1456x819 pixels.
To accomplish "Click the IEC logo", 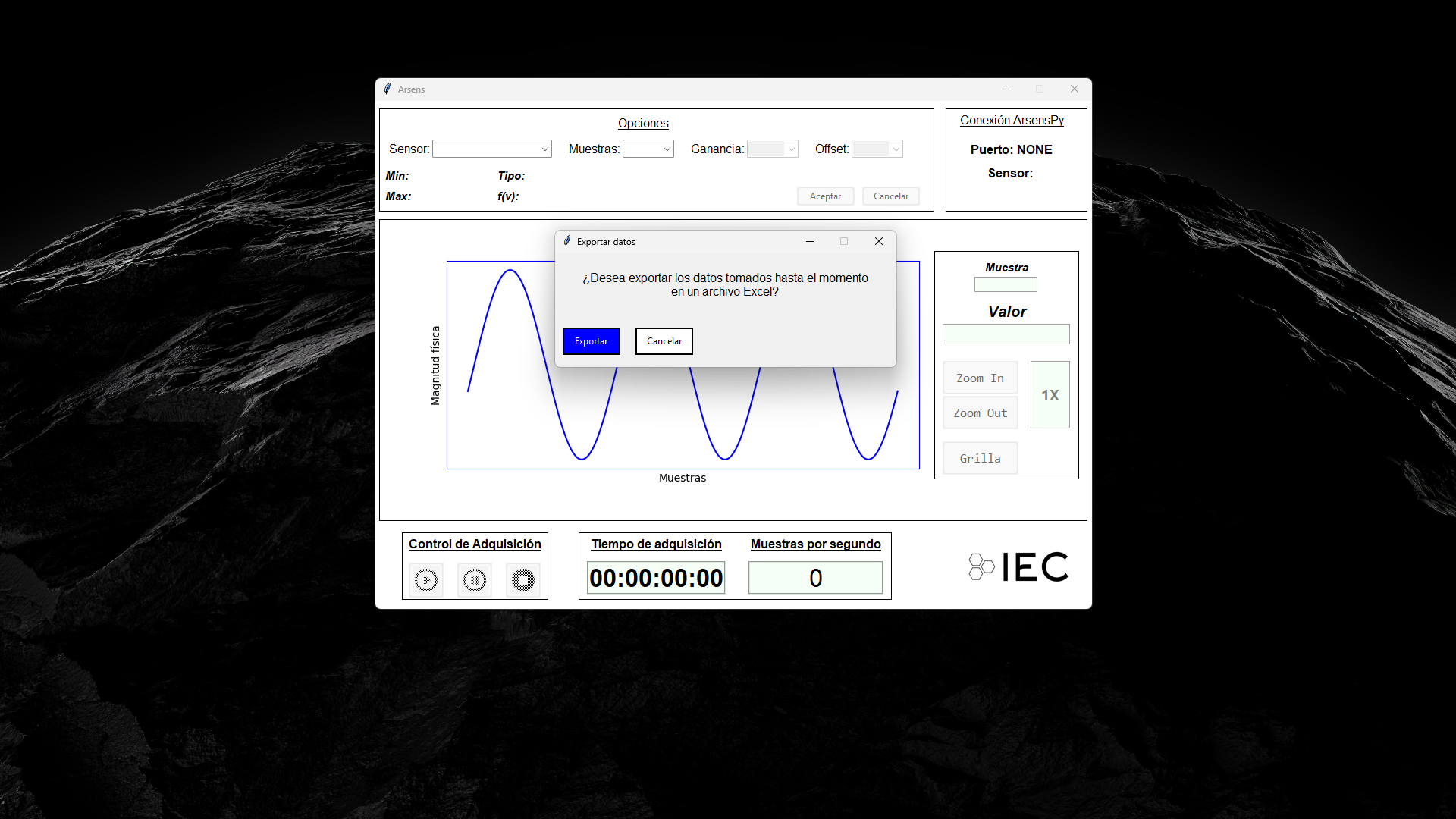I will coord(1018,567).
